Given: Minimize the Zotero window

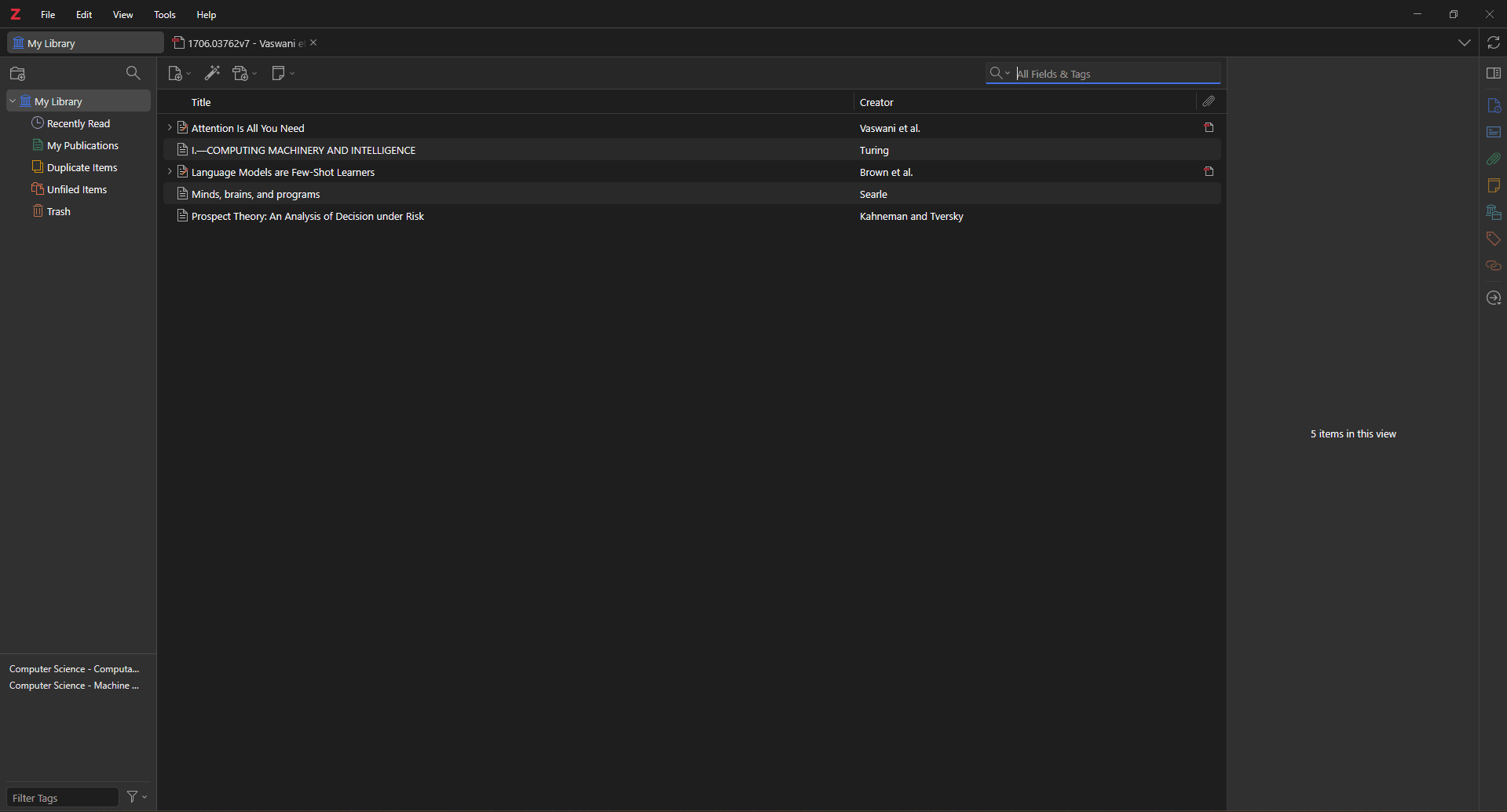Looking at the screenshot, I should [1417, 14].
